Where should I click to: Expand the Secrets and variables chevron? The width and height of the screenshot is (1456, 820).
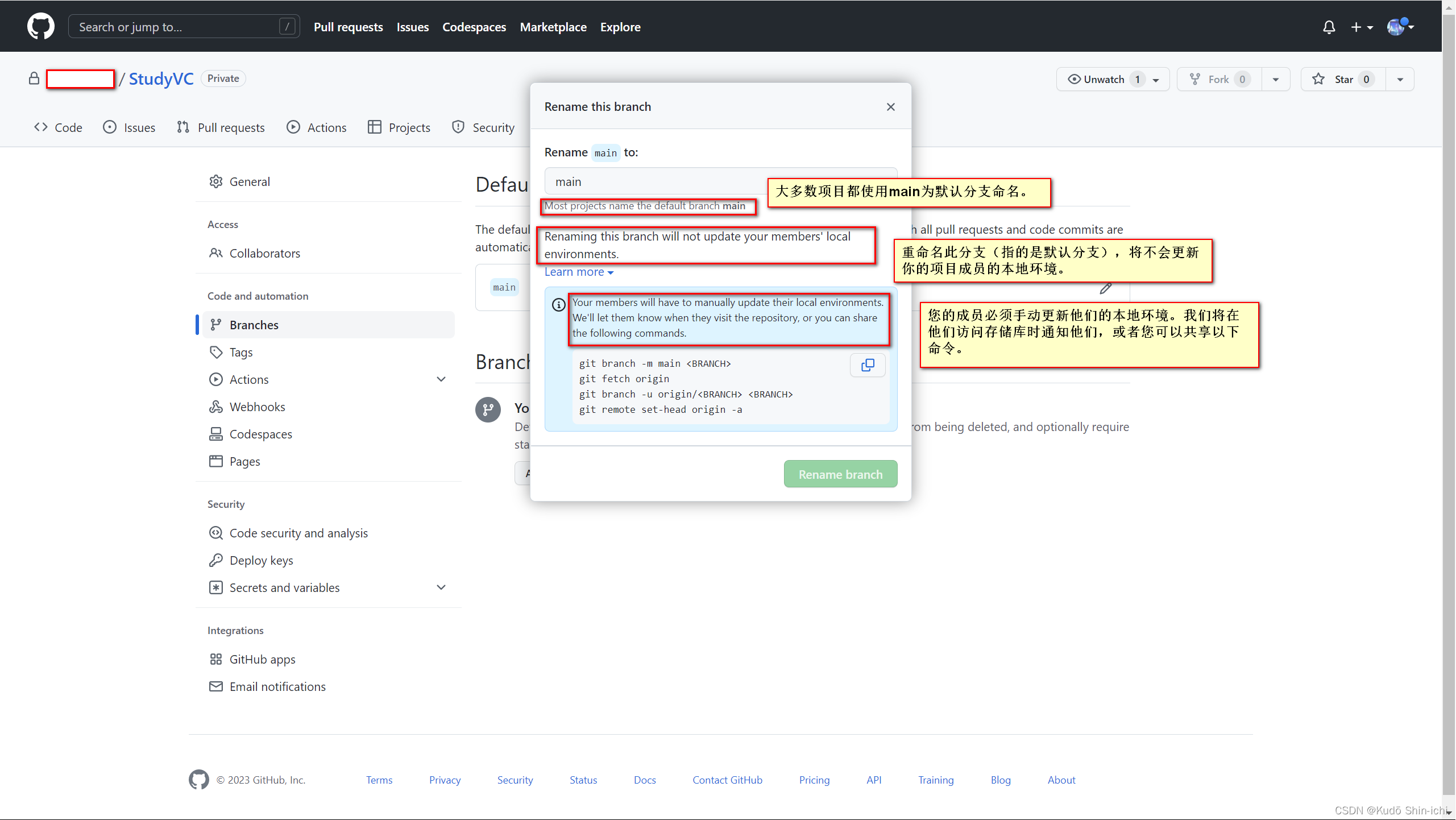pos(441,587)
